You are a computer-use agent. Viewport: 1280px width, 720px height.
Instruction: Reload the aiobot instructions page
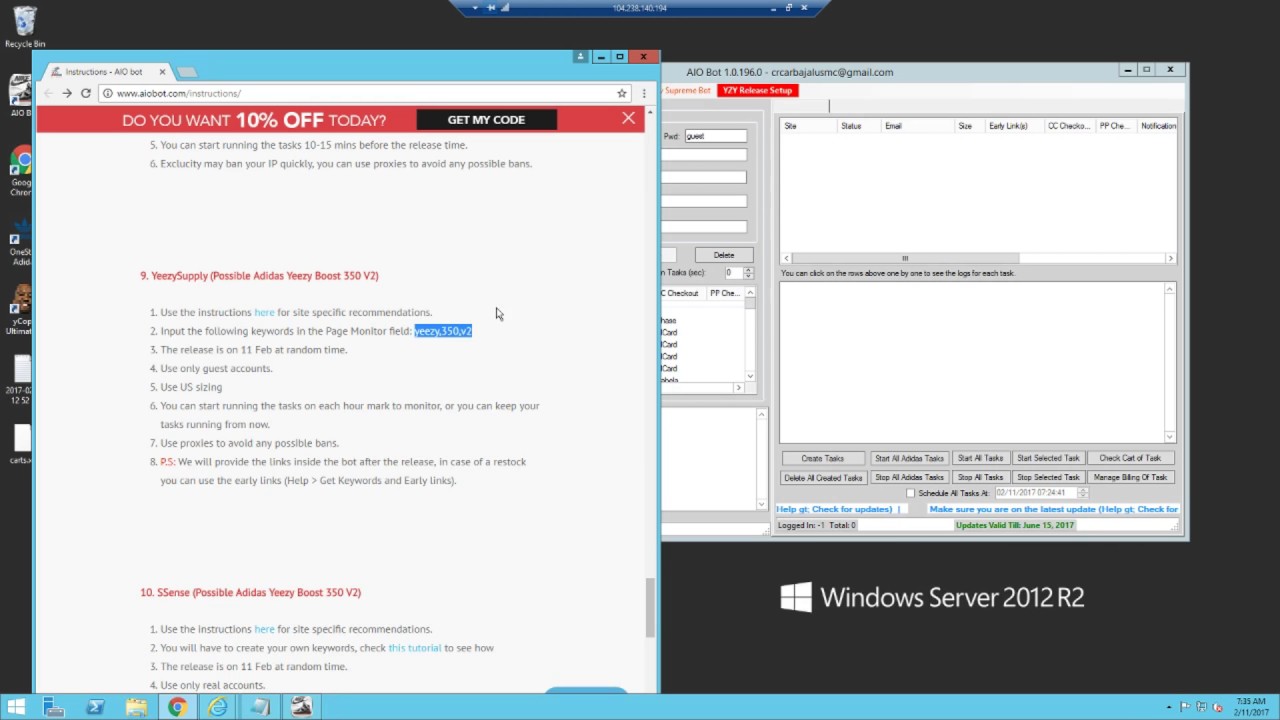86,93
